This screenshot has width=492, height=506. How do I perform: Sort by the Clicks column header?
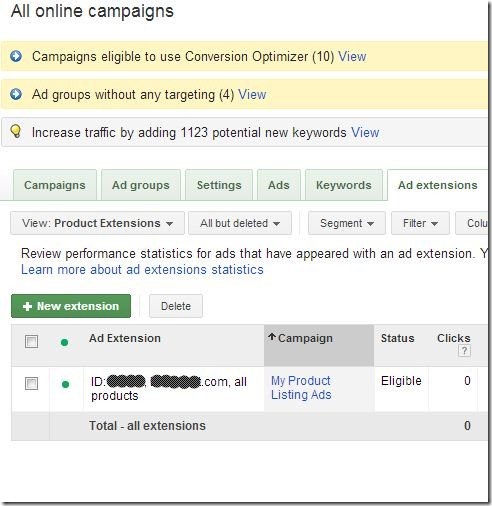454,338
